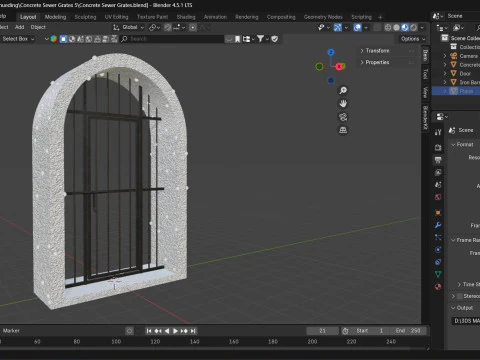Image resolution: width=480 pixels, height=360 pixels.
Task: Open the Tool properties tab
Action: click(438, 132)
